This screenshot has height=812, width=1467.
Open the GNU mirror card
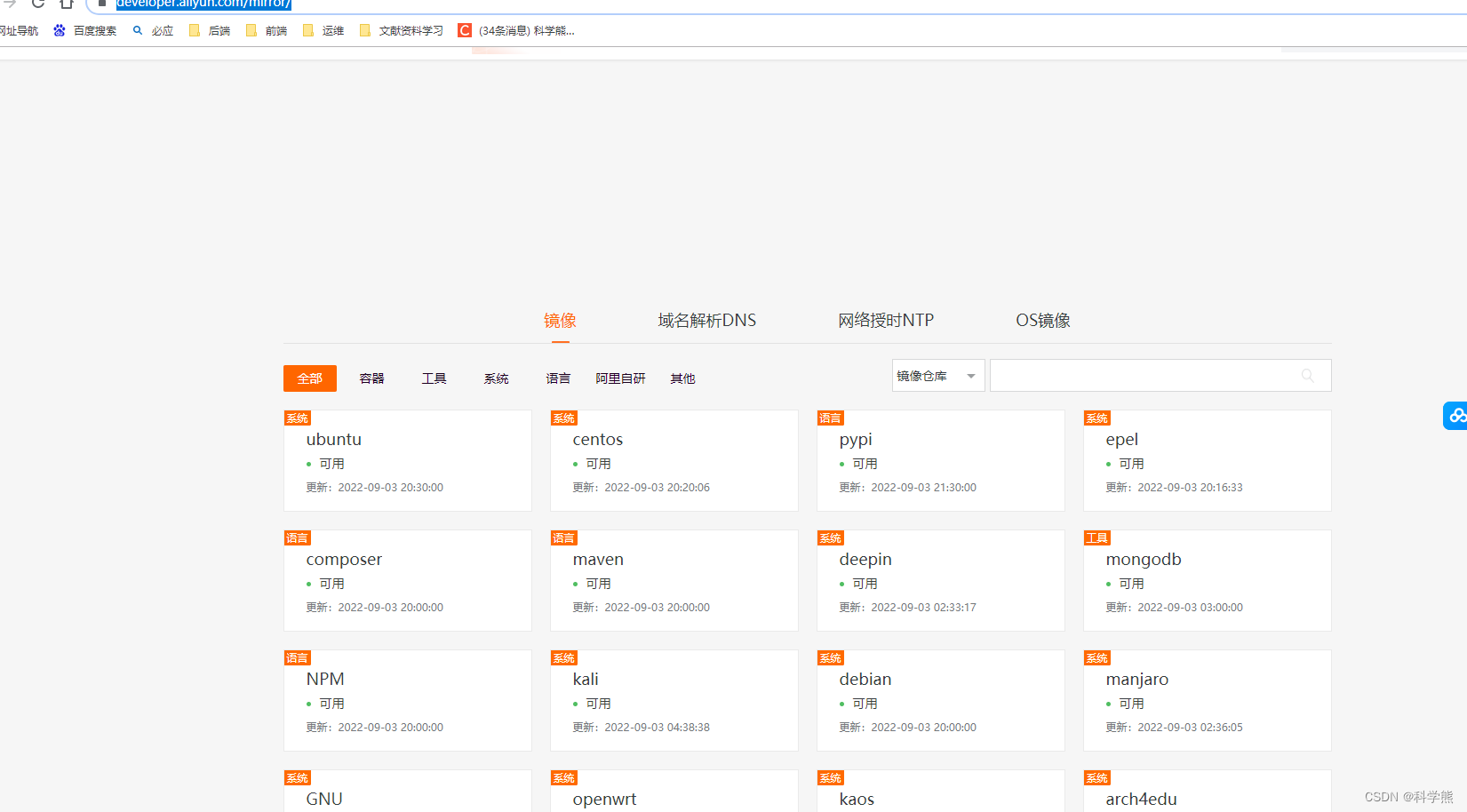tap(408, 791)
